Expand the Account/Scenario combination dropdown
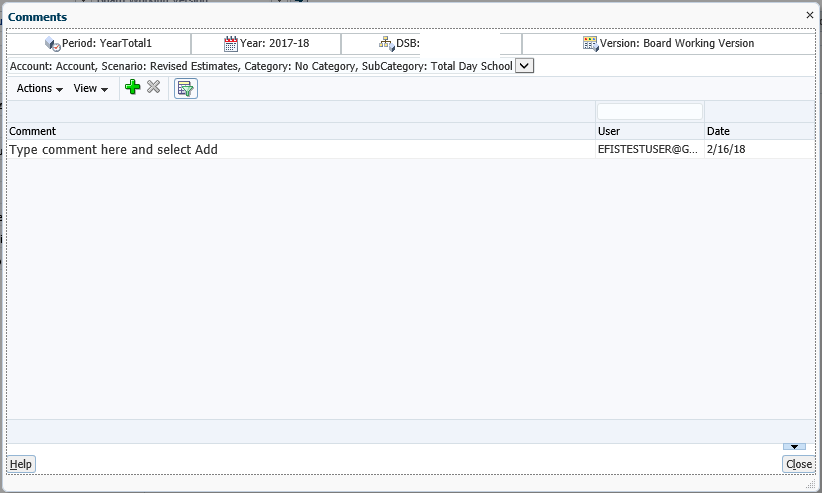Image resolution: width=822 pixels, height=493 pixels. click(525, 66)
